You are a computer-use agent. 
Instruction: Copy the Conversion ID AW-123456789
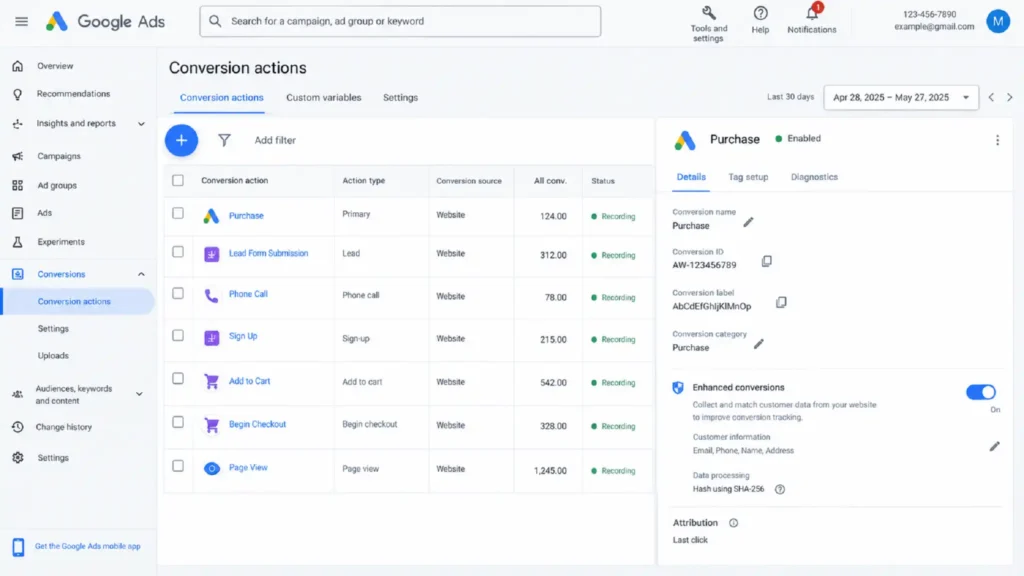click(767, 261)
